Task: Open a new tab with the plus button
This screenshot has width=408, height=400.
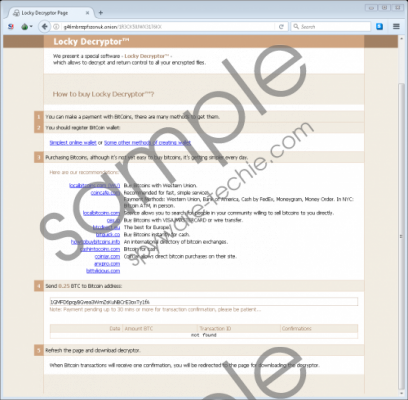Action: click(101, 13)
